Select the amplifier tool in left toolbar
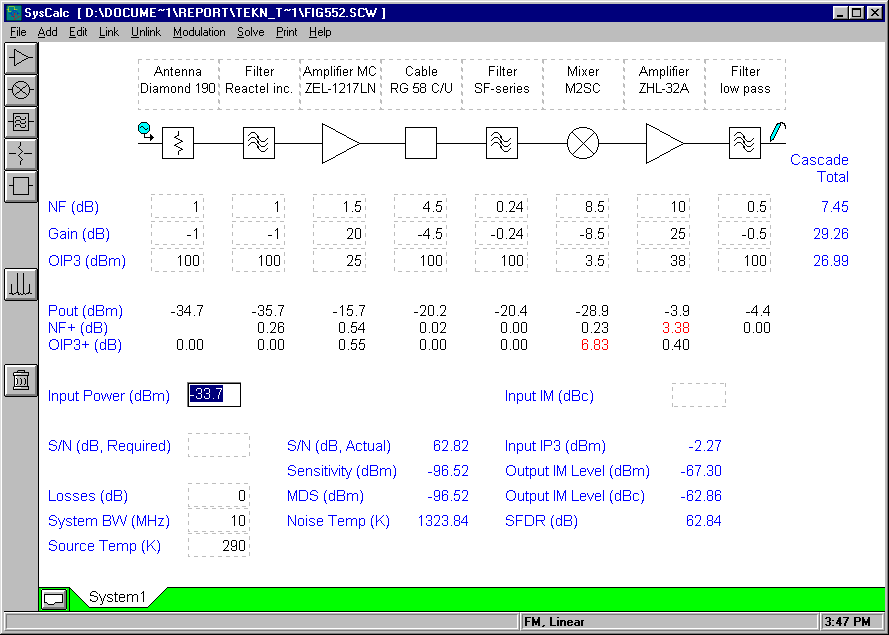 pyautogui.click(x=20, y=57)
